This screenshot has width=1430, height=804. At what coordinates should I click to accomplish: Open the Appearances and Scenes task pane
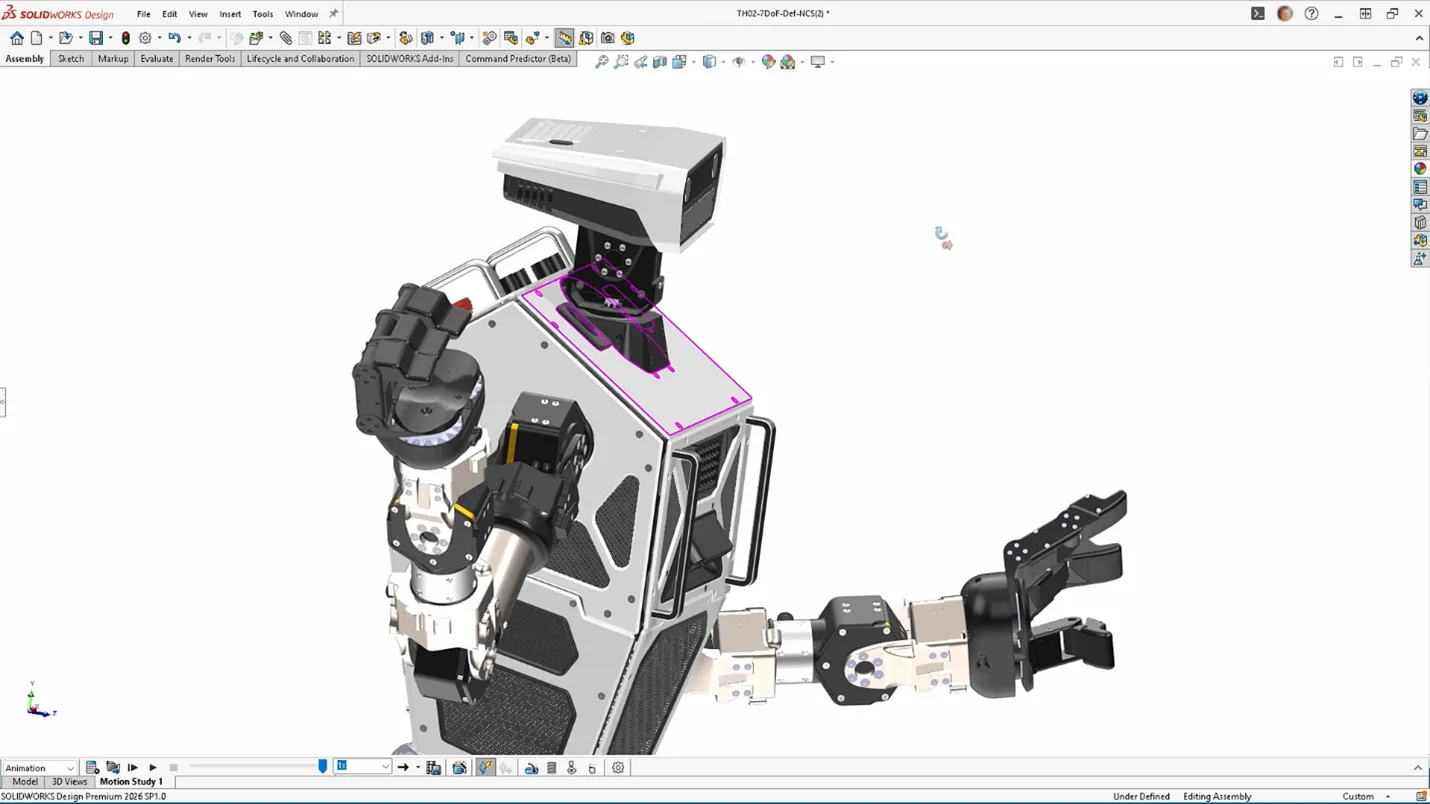pos(1419,168)
